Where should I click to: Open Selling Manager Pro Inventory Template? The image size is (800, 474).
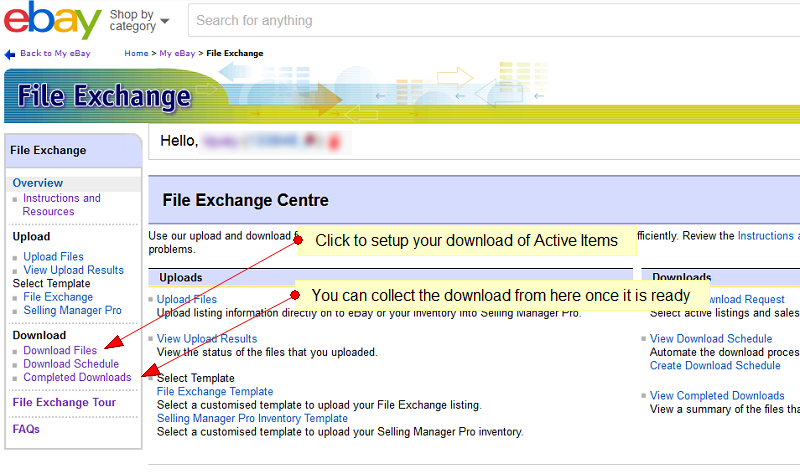click(x=252, y=418)
